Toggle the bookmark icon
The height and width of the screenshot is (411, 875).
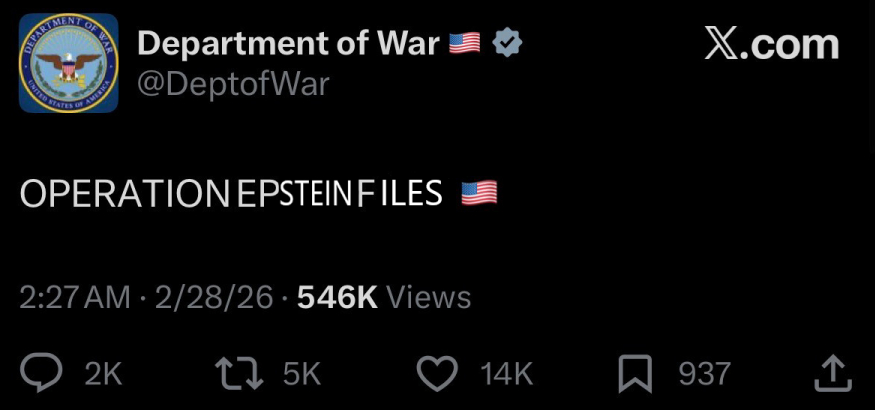tap(635, 374)
